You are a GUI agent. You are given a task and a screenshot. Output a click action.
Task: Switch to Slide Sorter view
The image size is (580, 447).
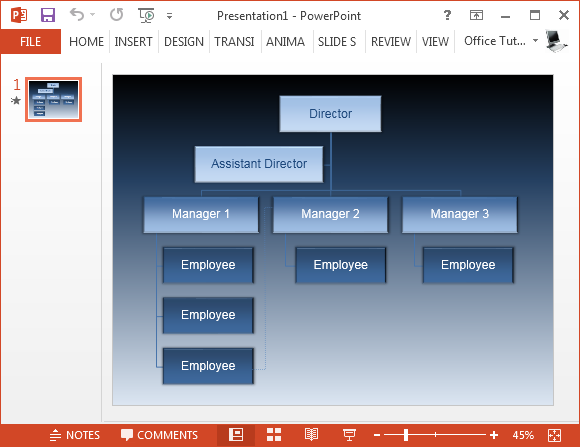pyautogui.click(x=274, y=435)
